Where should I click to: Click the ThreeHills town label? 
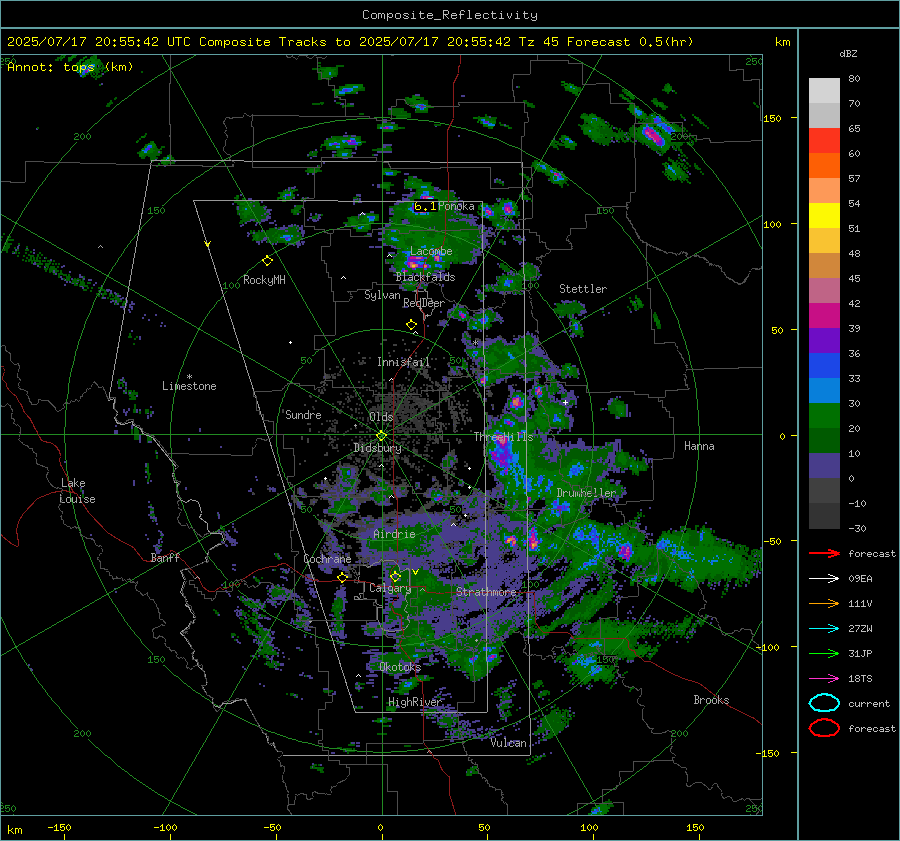click(503, 437)
